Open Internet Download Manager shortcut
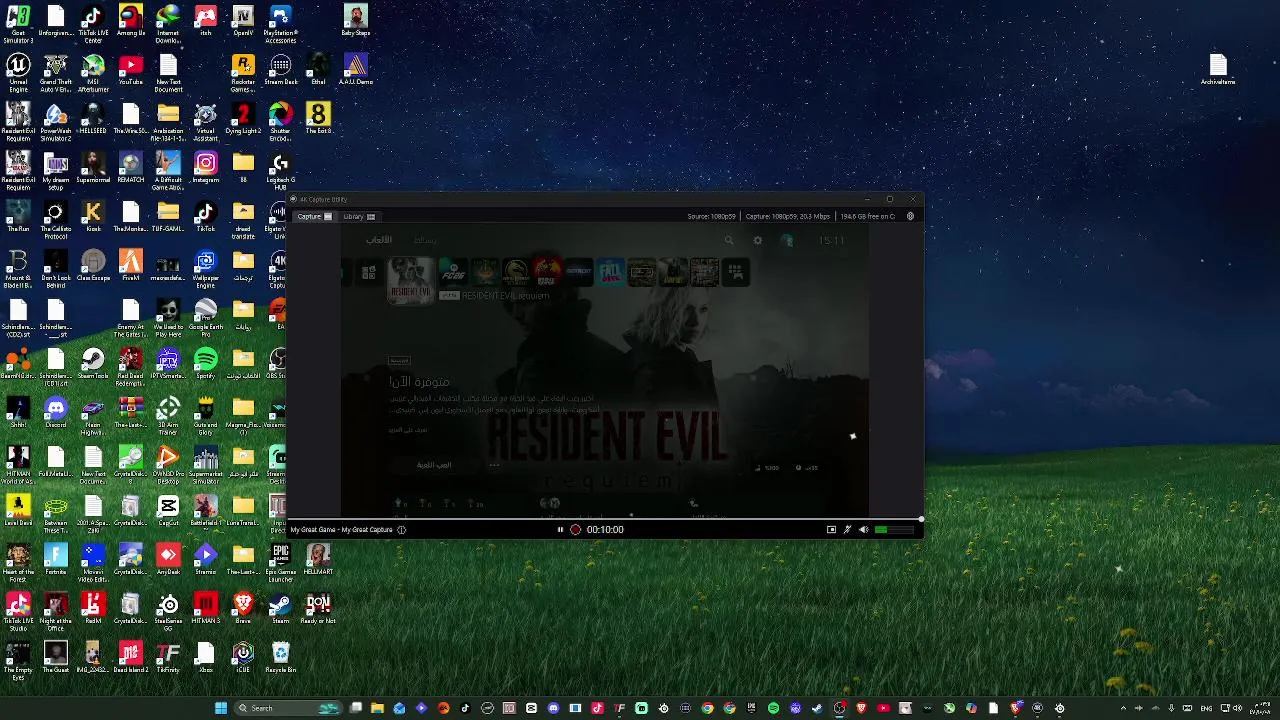This screenshot has width=1280, height=720. 168,24
